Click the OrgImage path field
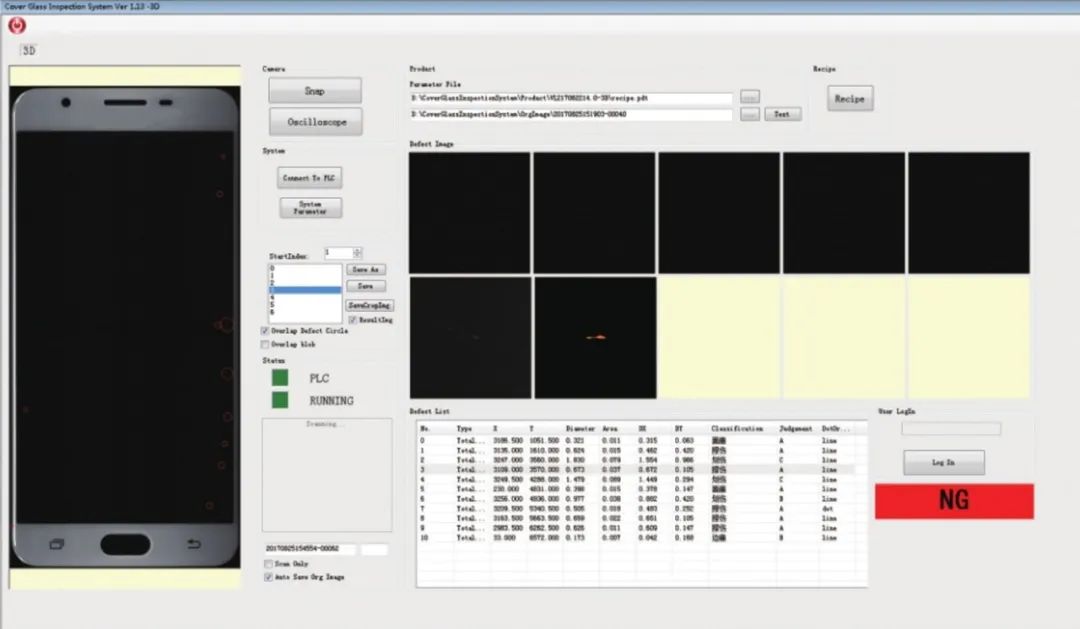This screenshot has width=1080, height=629. point(571,114)
